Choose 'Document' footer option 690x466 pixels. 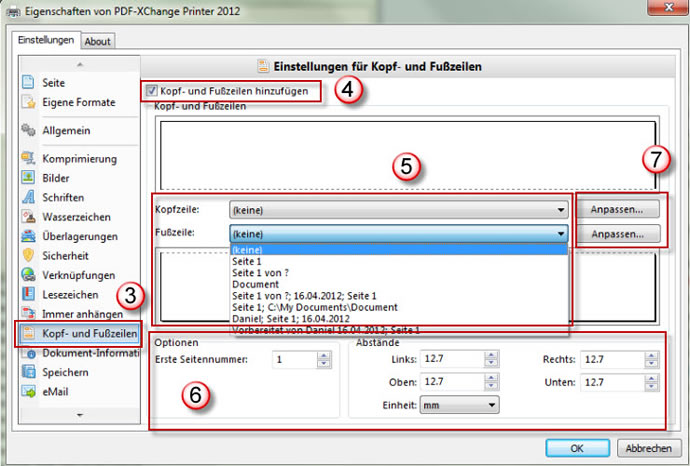(x=399, y=284)
